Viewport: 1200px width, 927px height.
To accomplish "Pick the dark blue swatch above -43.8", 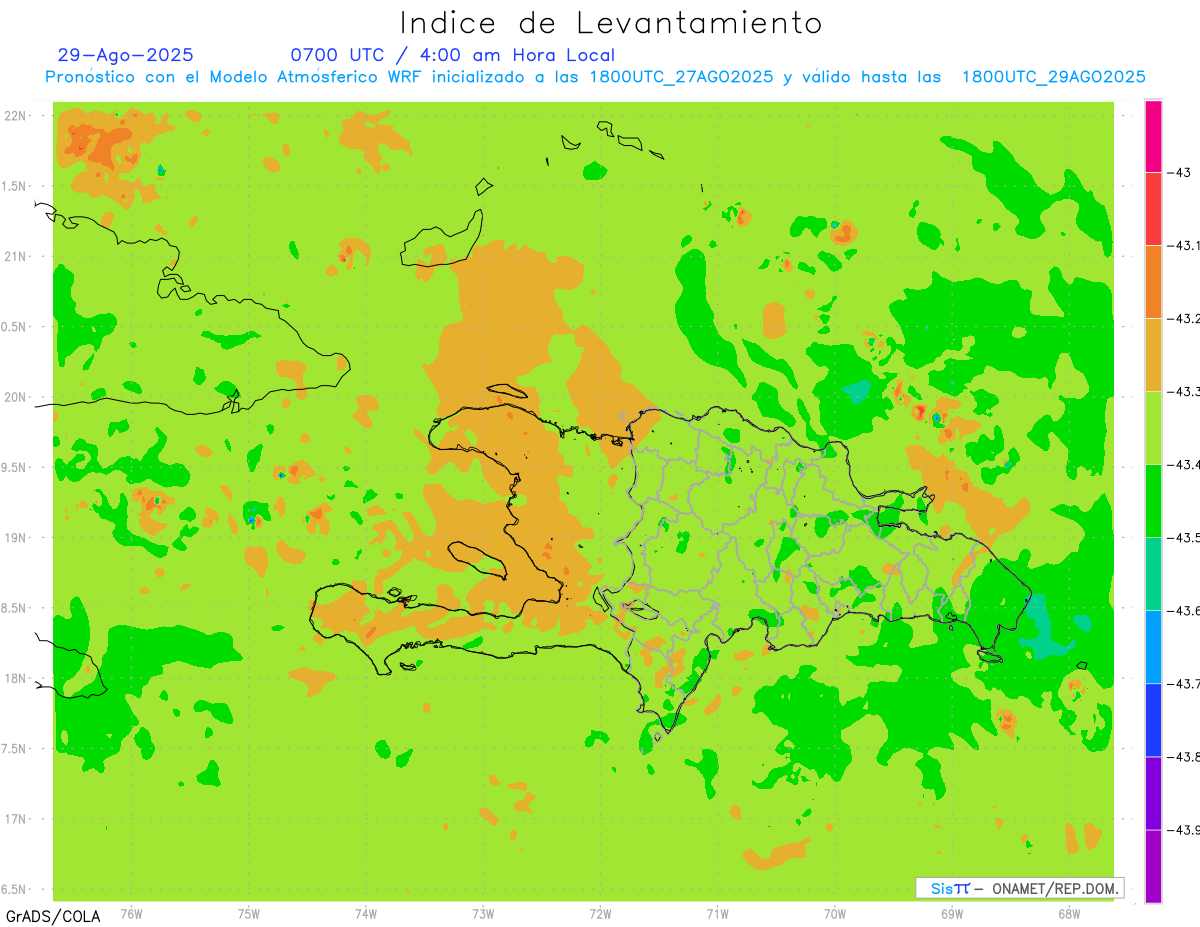I will (1153, 720).
